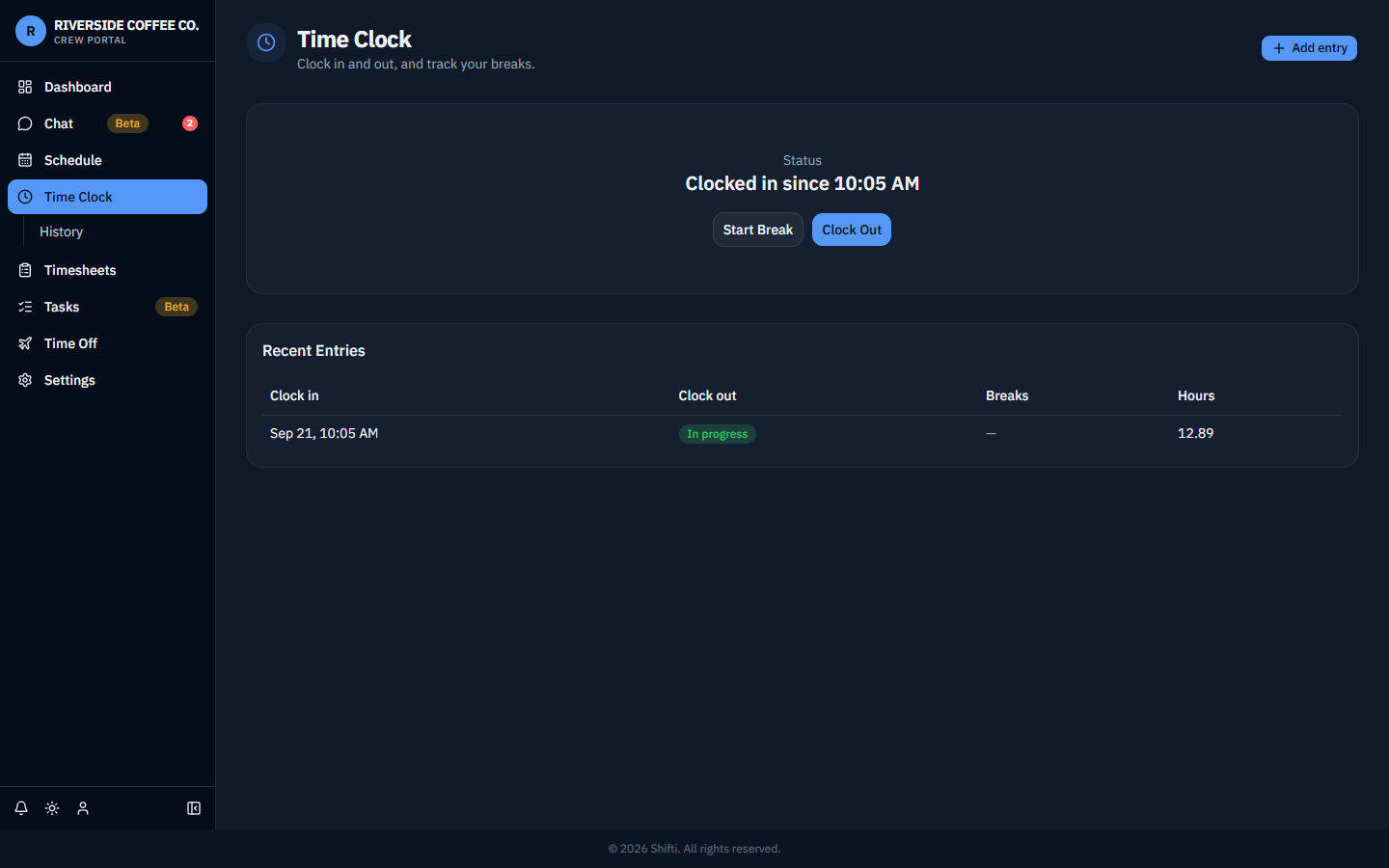Click the Timesheets clipboard icon
The height and width of the screenshot is (868, 1389).
[x=25, y=270]
